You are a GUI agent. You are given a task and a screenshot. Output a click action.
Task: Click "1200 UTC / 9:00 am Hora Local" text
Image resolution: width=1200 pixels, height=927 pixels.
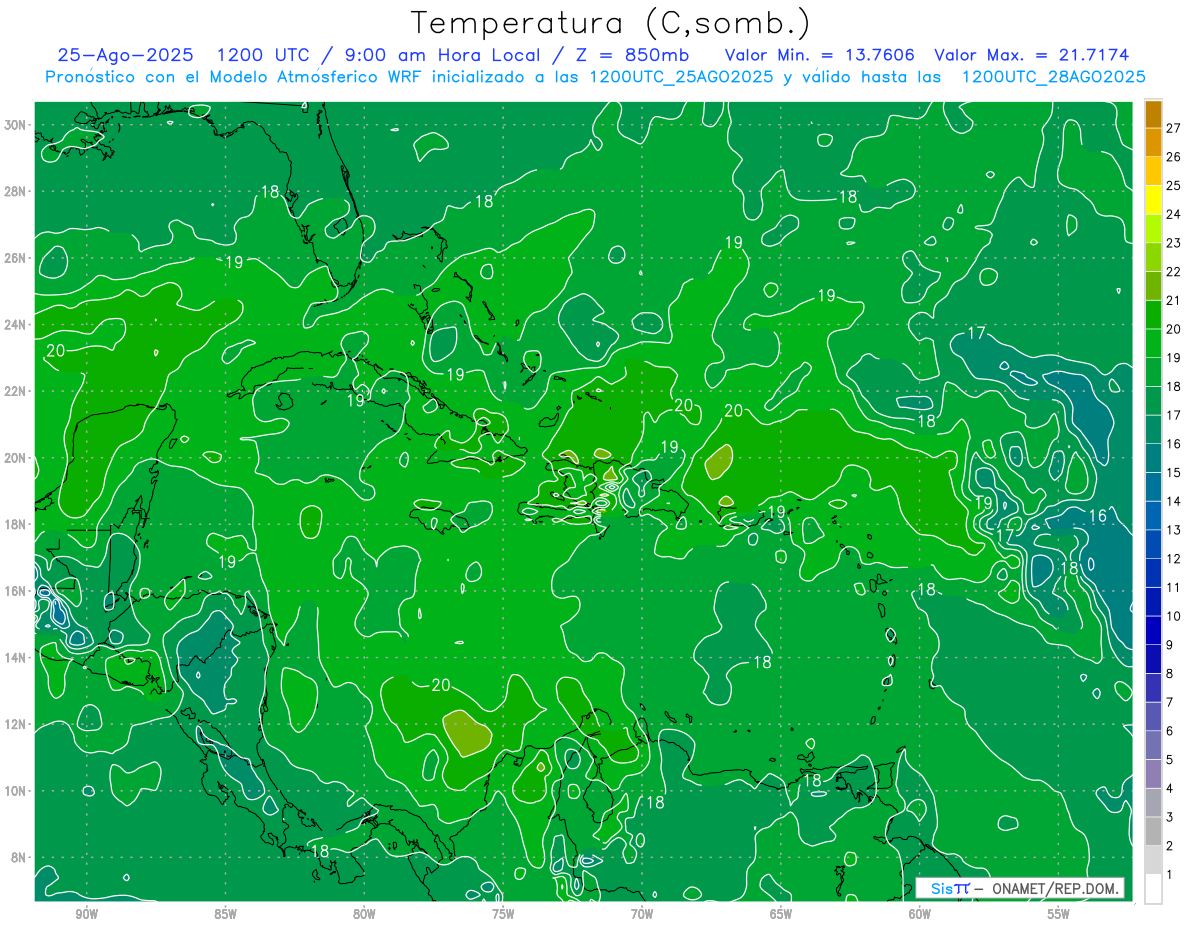[378, 55]
